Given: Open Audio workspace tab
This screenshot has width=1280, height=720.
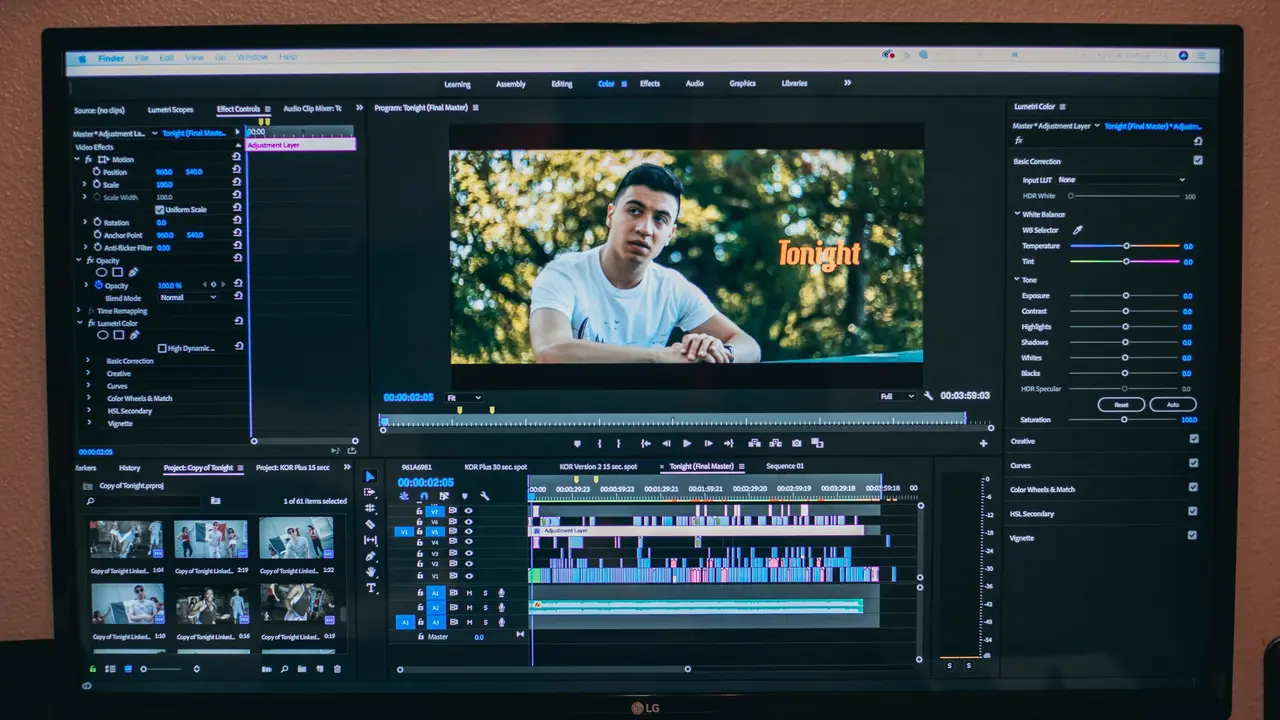Looking at the screenshot, I should 694,84.
